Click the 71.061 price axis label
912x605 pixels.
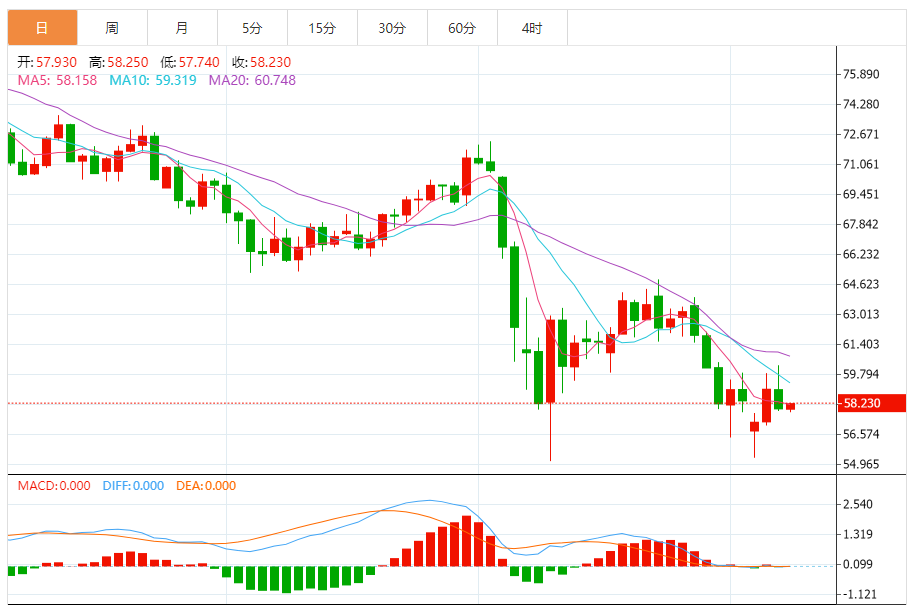coord(861,164)
